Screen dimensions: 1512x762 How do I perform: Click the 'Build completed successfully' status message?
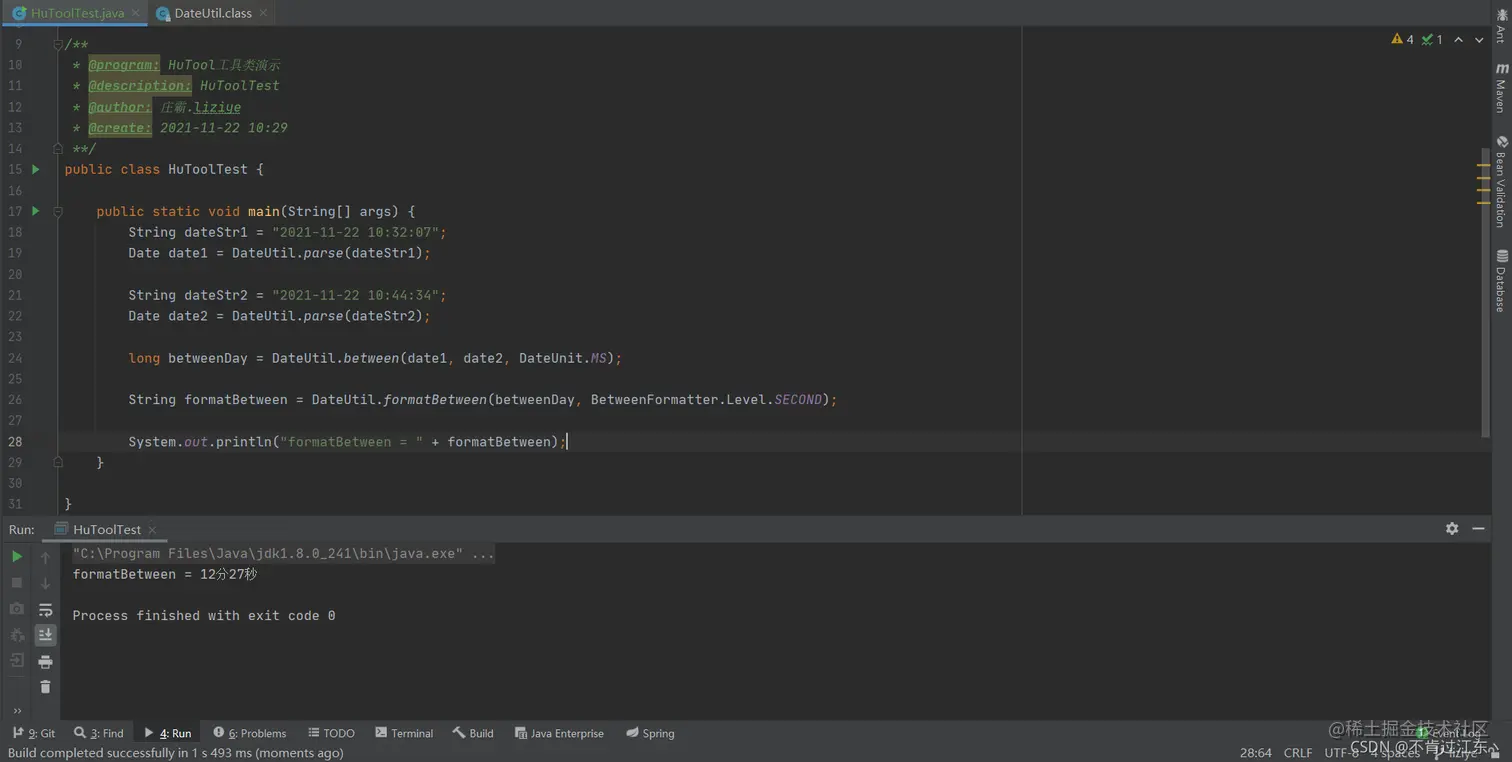(x=176, y=753)
